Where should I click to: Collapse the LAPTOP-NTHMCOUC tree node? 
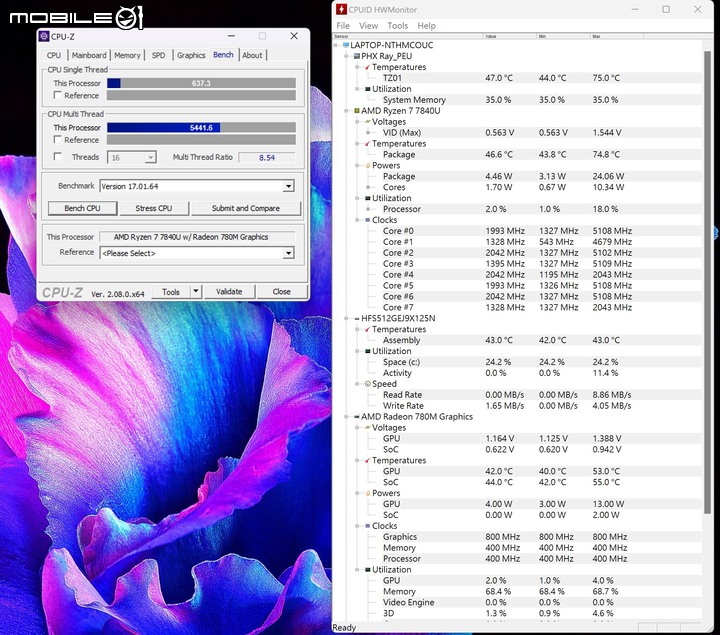[x=336, y=45]
